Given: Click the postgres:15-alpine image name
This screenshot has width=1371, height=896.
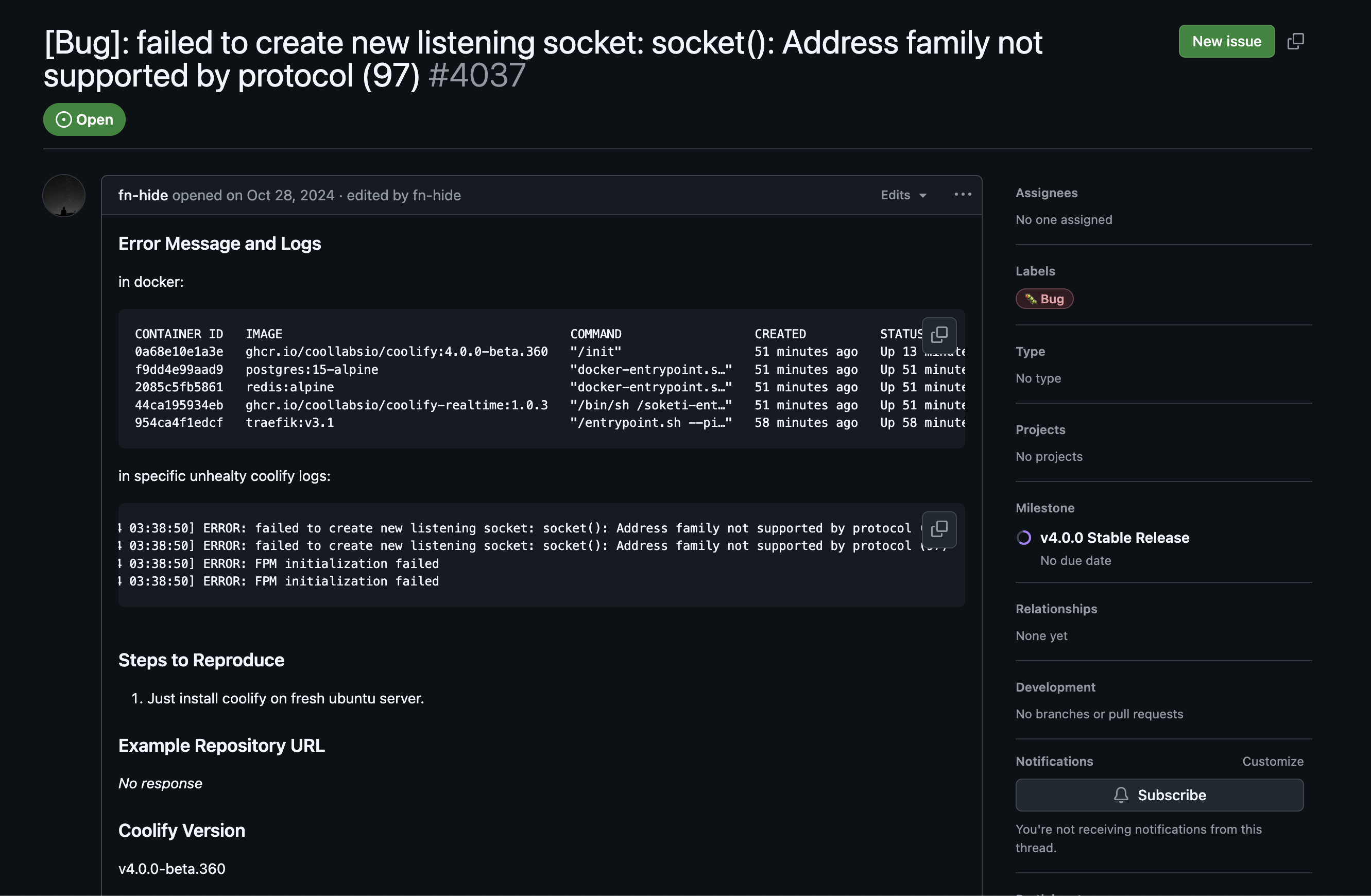Looking at the screenshot, I should pyautogui.click(x=312, y=370).
